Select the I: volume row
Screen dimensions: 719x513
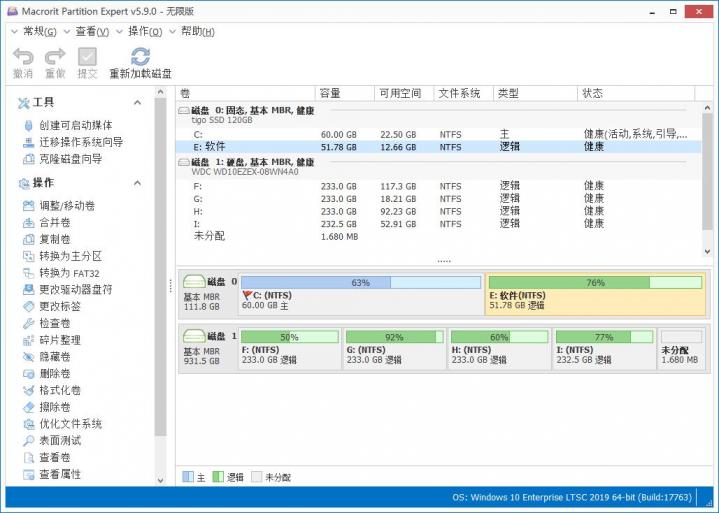(x=439, y=224)
